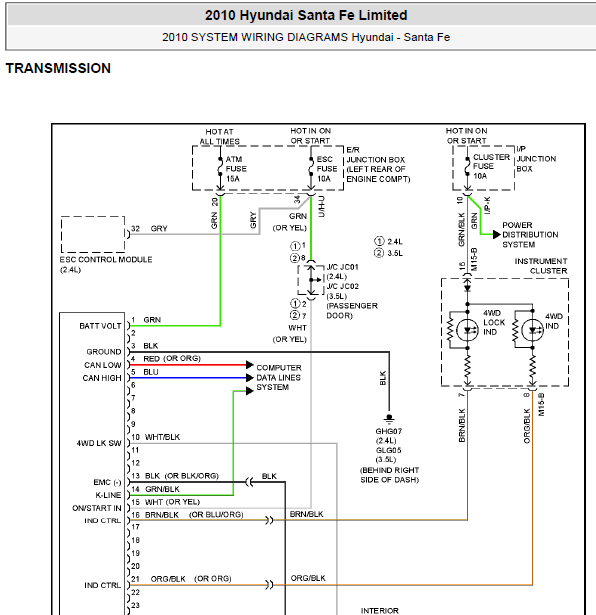Viewport: 596px width, 615px height.
Task: Click the 'ESC CONTROL MODULE (2.4L)' label
Action: (x=106, y=265)
